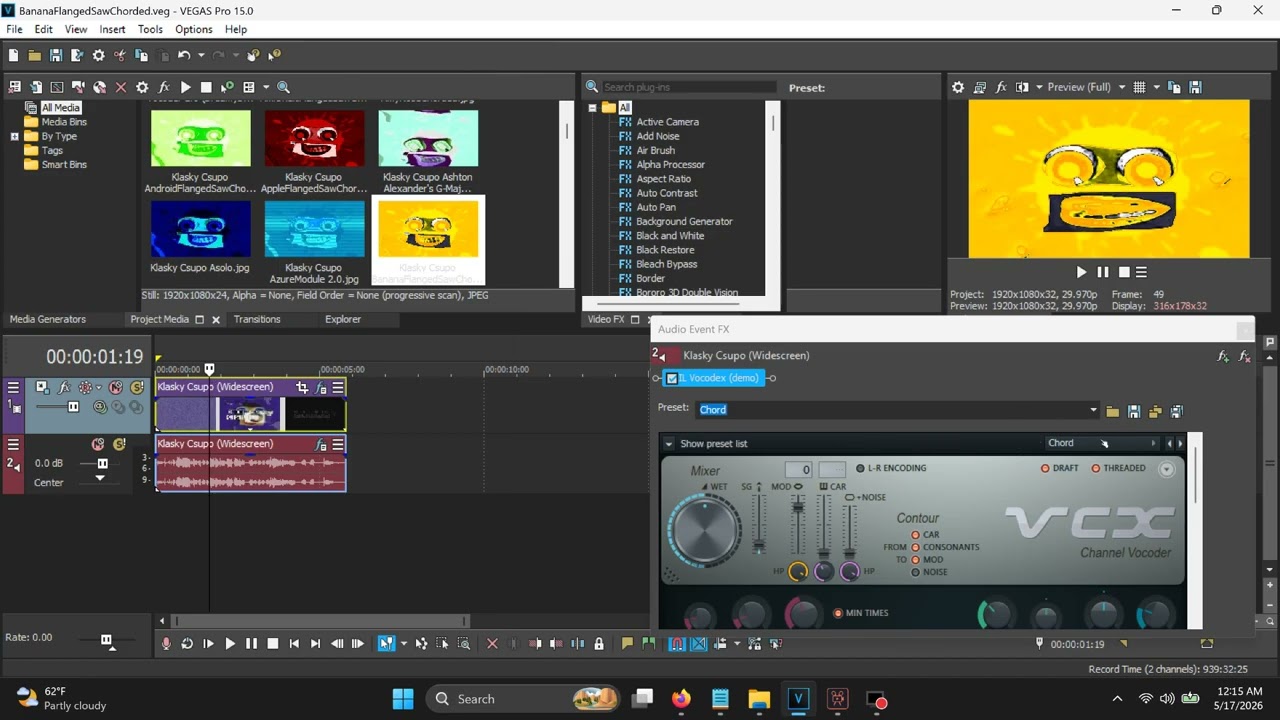Image resolution: width=1280 pixels, height=720 pixels.
Task: Click the Stop button in preview window
Action: pyautogui.click(x=1124, y=272)
